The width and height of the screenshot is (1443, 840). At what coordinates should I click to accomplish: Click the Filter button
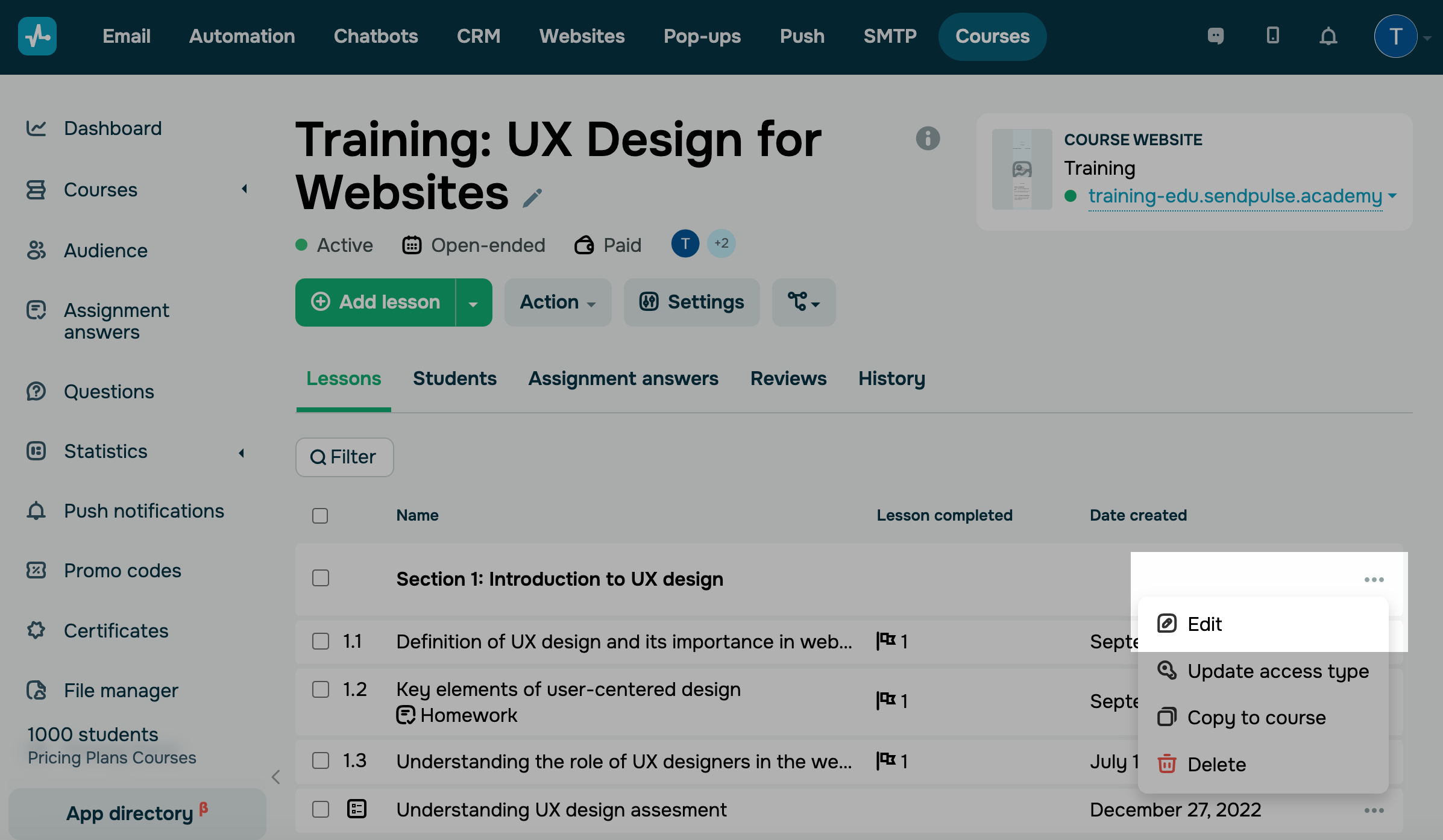(344, 457)
